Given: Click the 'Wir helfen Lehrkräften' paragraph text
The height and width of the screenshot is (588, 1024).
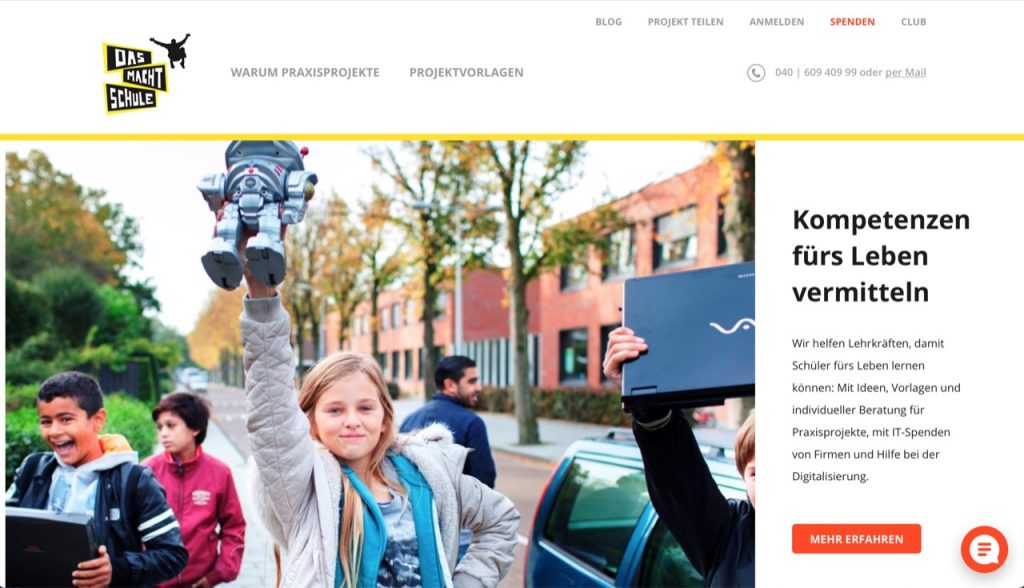Looking at the screenshot, I should tap(876, 410).
